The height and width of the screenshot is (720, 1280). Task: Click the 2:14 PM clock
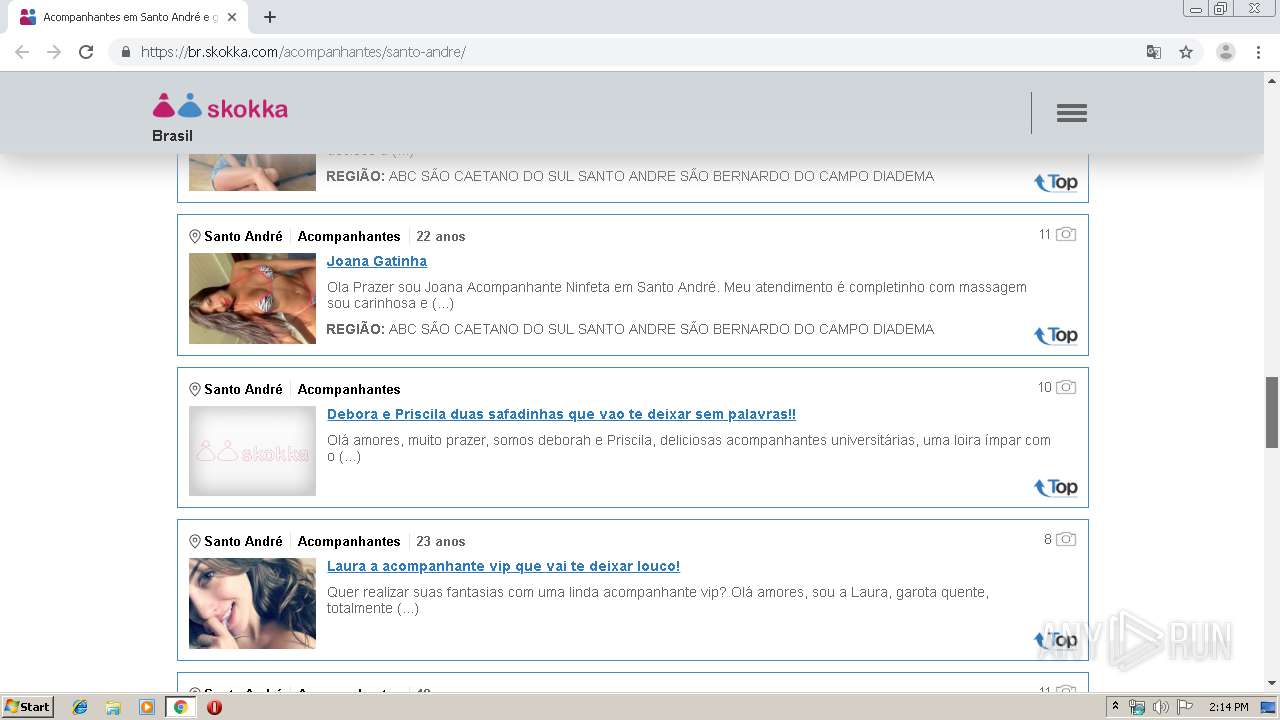pyautogui.click(x=1228, y=707)
